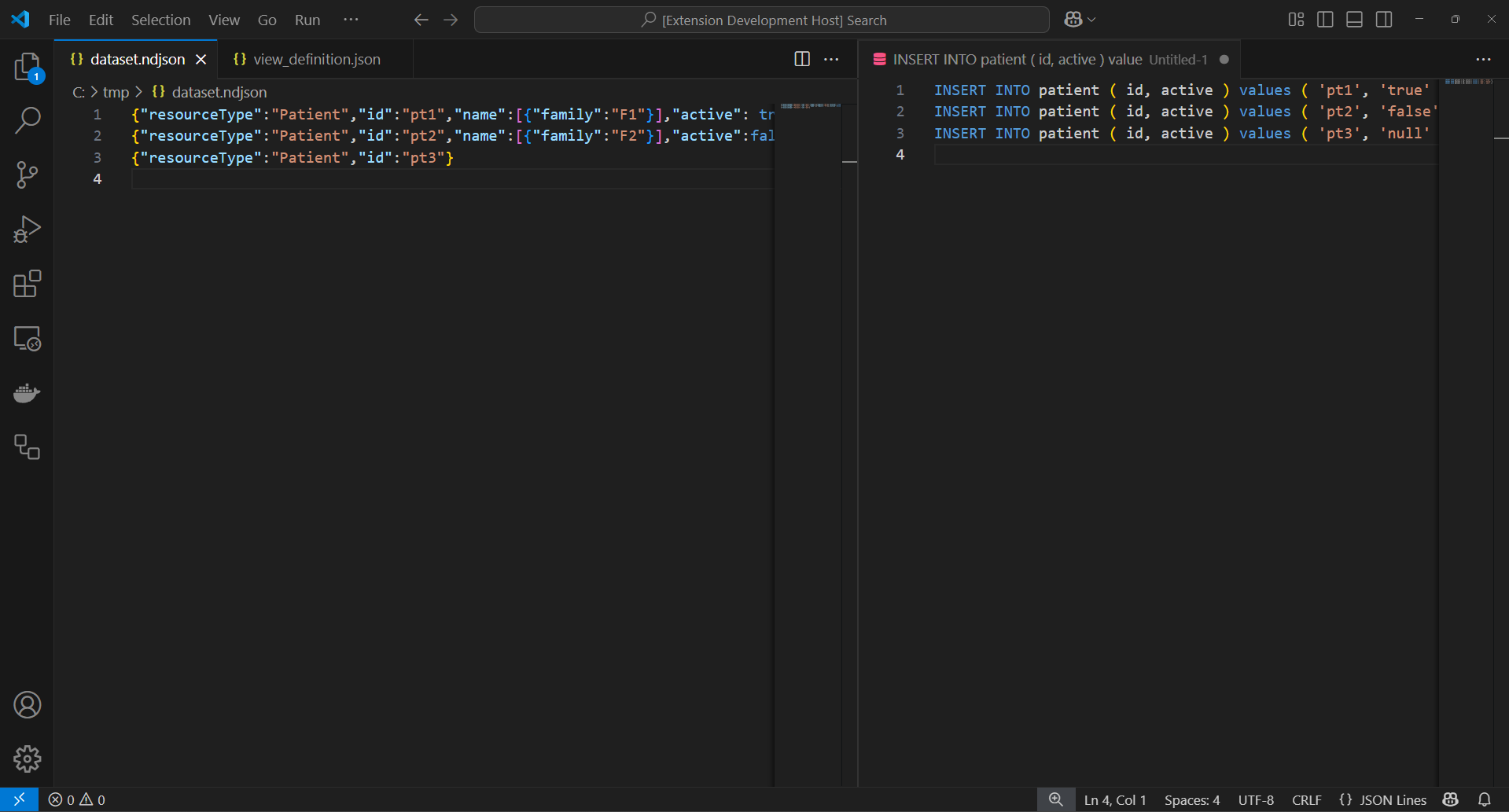Screen dimensions: 1509x812
Task: Click line number 3 in the SQL editor gutter
Action: coord(900,134)
